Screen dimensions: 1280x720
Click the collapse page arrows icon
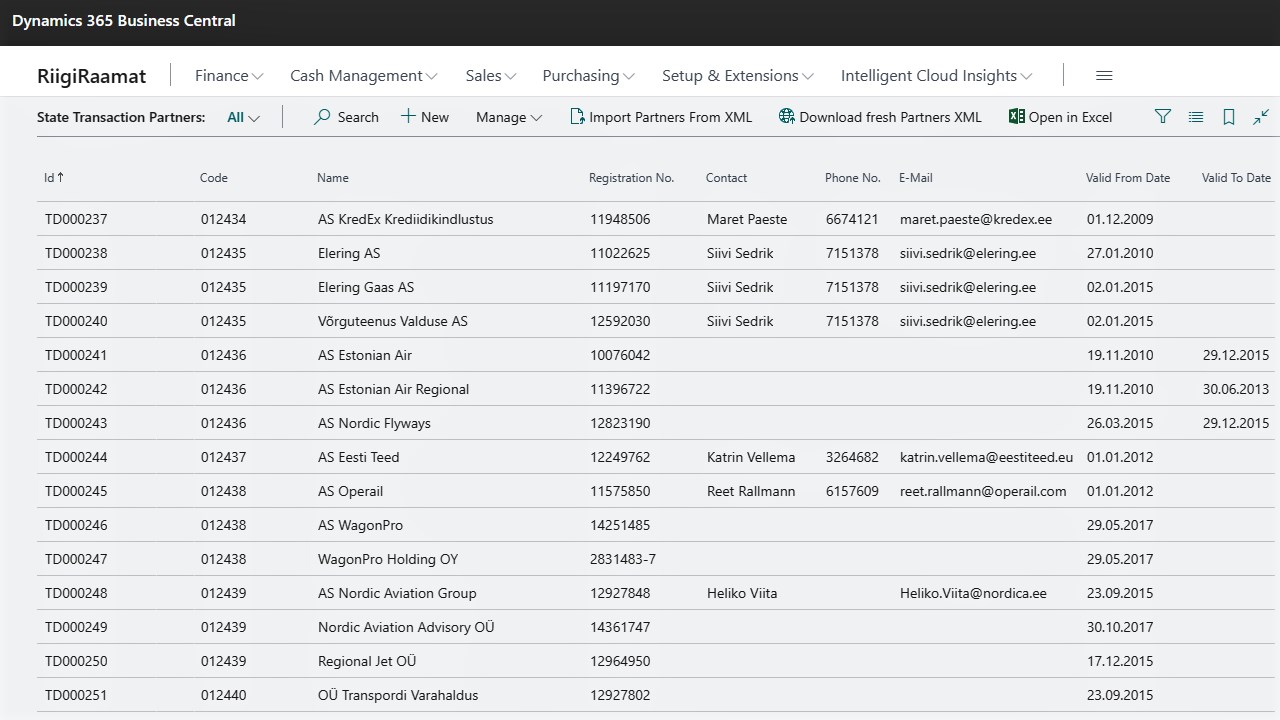1261,117
